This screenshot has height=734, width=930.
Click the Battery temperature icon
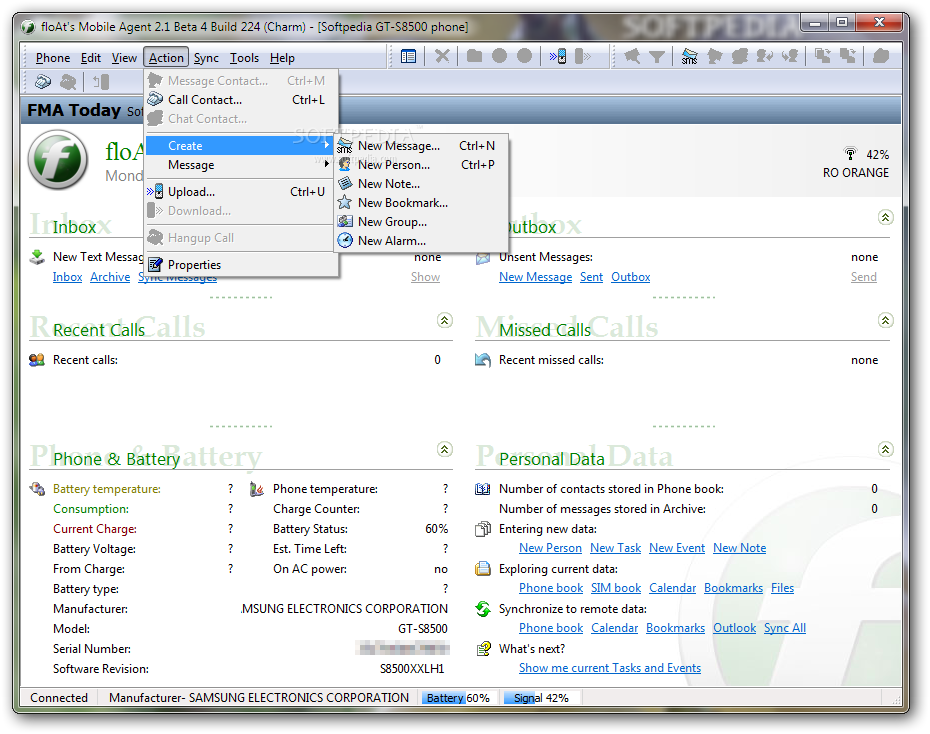tap(37, 489)
